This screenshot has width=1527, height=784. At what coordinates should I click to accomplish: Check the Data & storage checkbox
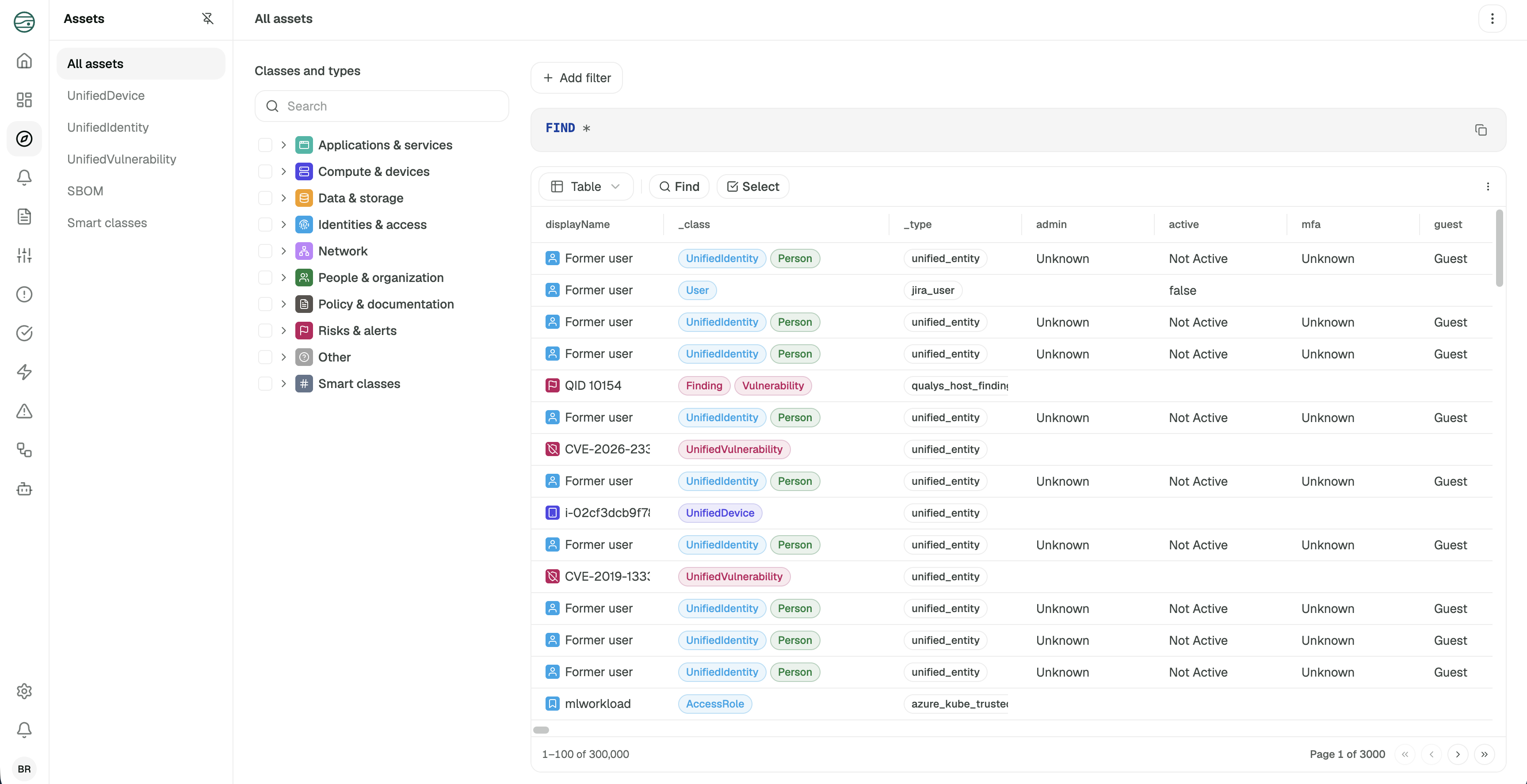coord(266,198)
